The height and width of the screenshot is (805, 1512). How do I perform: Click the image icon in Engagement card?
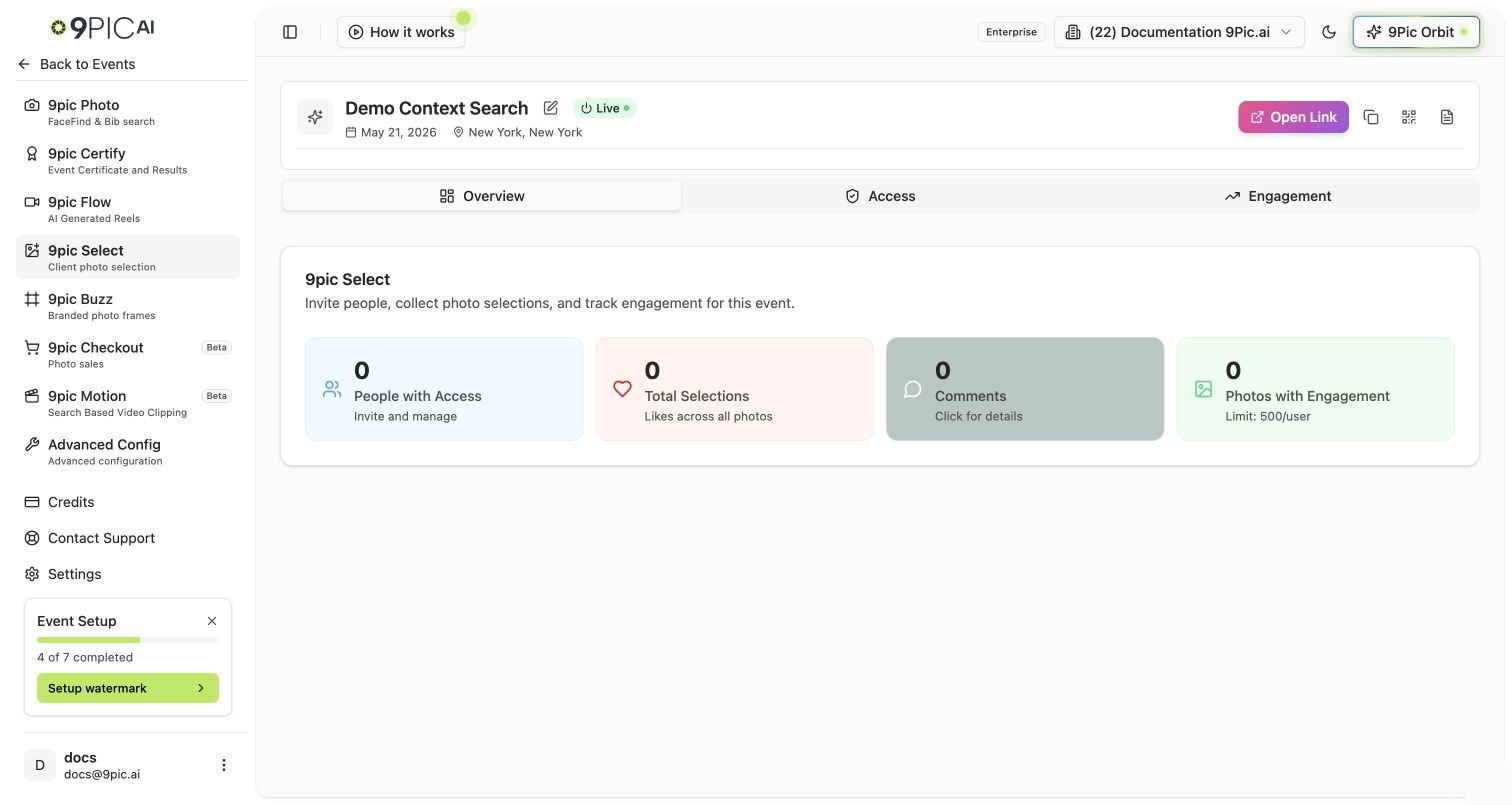click(x=1204, y=389)
